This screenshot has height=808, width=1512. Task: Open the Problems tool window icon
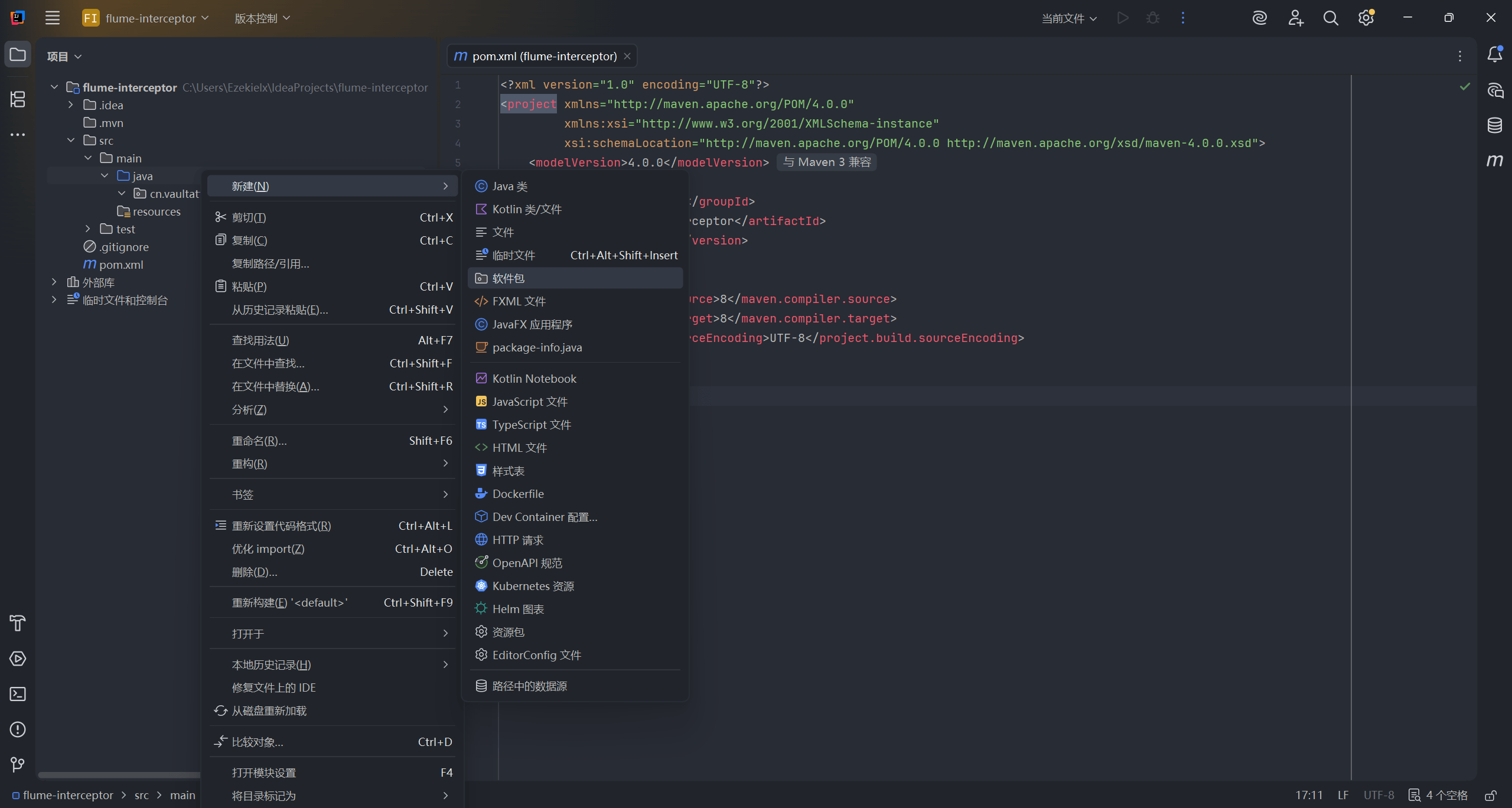pyautogui.click(x=18, y=729)
